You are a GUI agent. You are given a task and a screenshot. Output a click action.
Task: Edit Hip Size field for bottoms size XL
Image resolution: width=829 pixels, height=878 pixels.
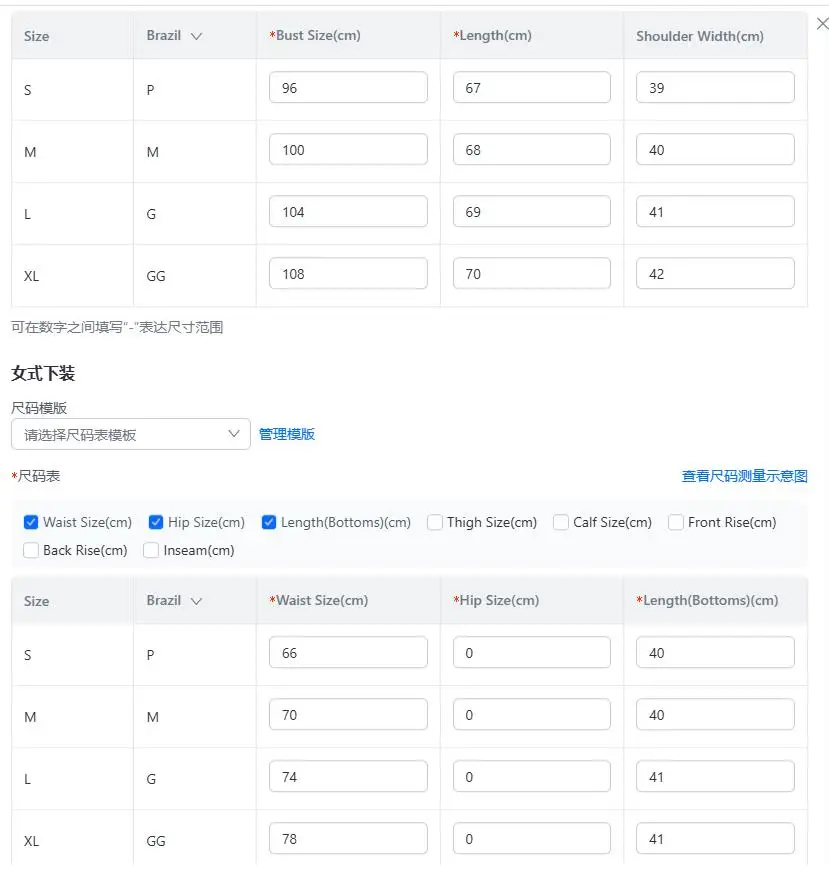[x=532, y=839]
